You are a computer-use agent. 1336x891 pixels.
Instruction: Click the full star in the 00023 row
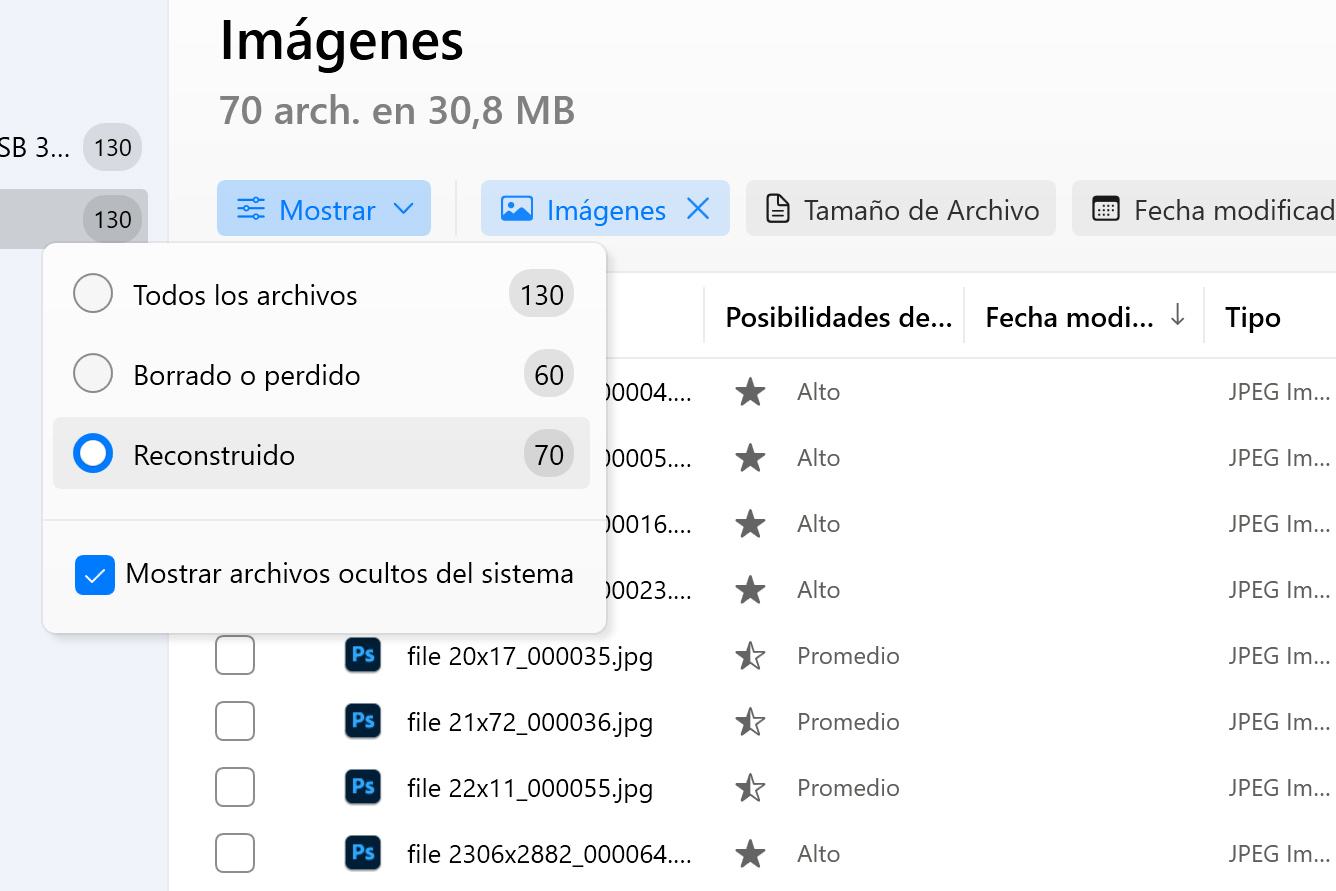750,590
